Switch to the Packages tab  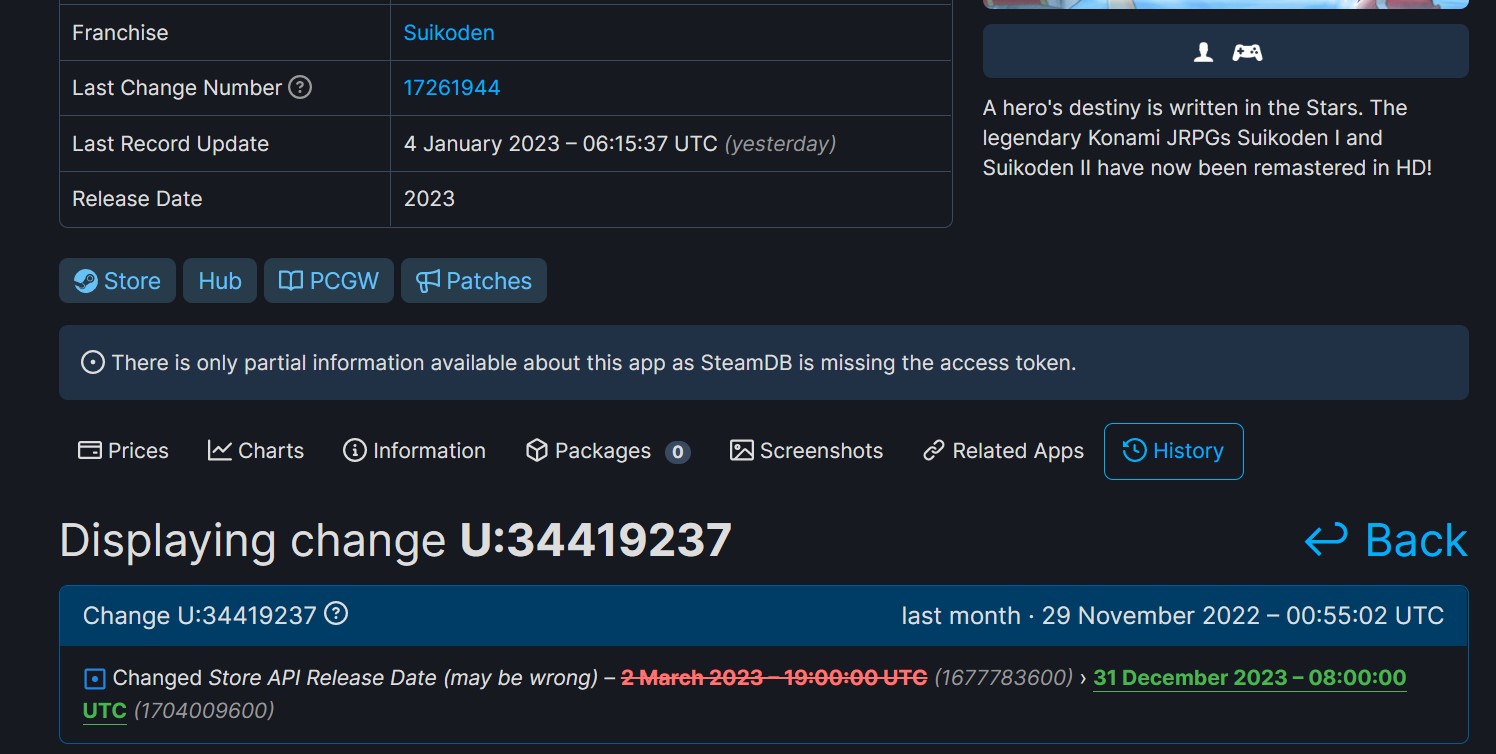click(608, 451)
